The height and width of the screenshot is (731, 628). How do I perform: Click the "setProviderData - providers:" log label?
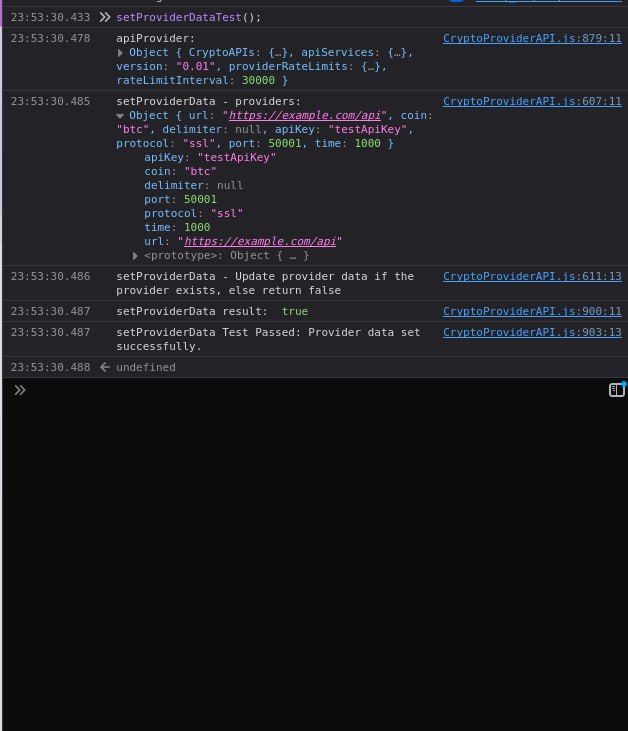tap(208, 101)
